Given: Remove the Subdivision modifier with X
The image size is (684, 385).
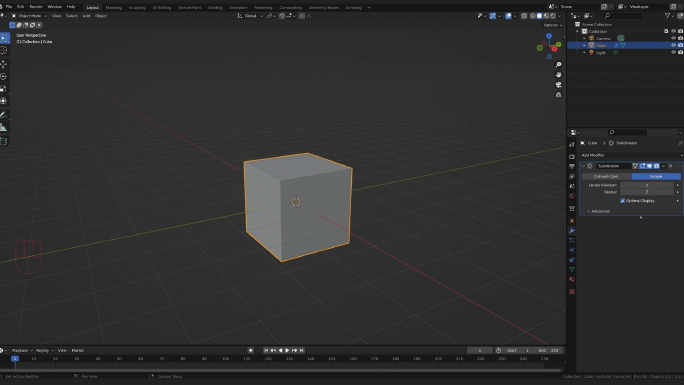Looking at the screenshot, I should [x=670, y=166].
